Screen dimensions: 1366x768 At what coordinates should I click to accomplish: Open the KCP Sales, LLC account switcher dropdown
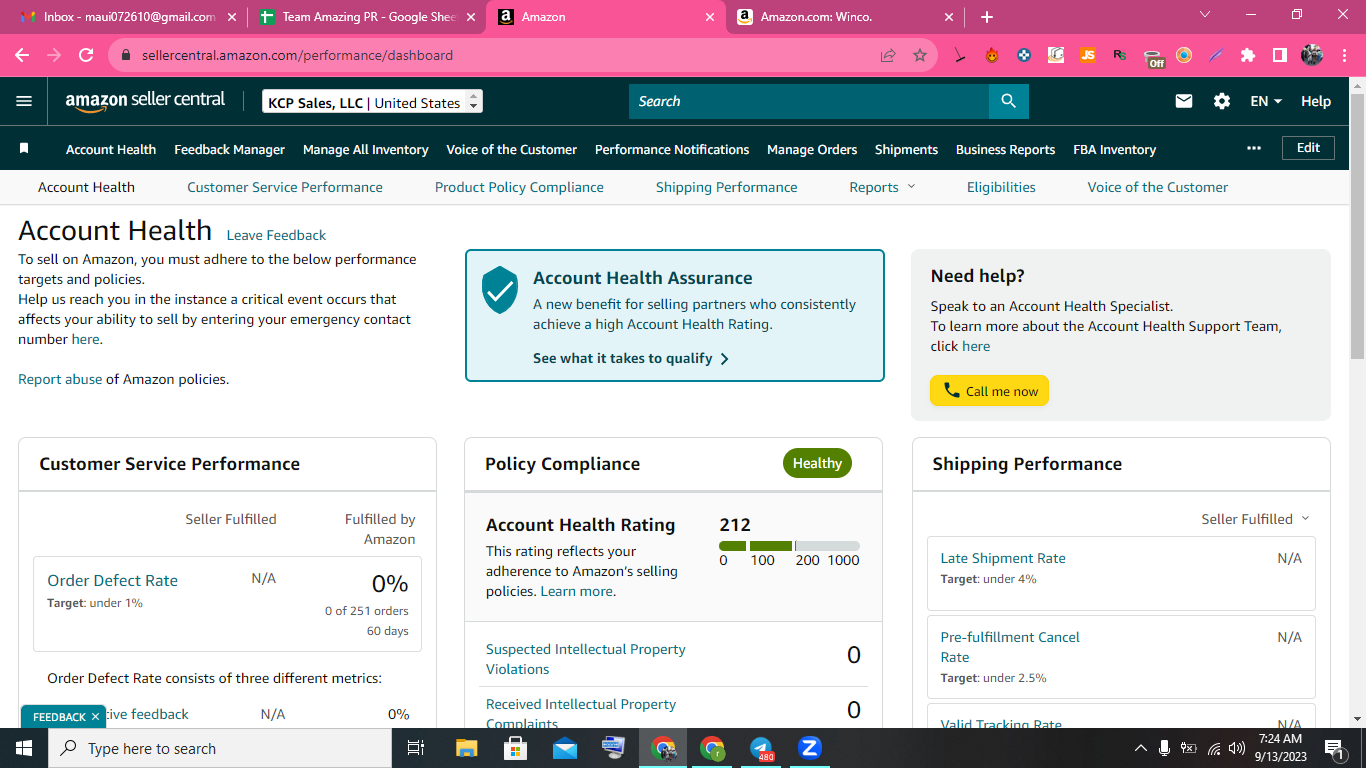pos(372,102)
